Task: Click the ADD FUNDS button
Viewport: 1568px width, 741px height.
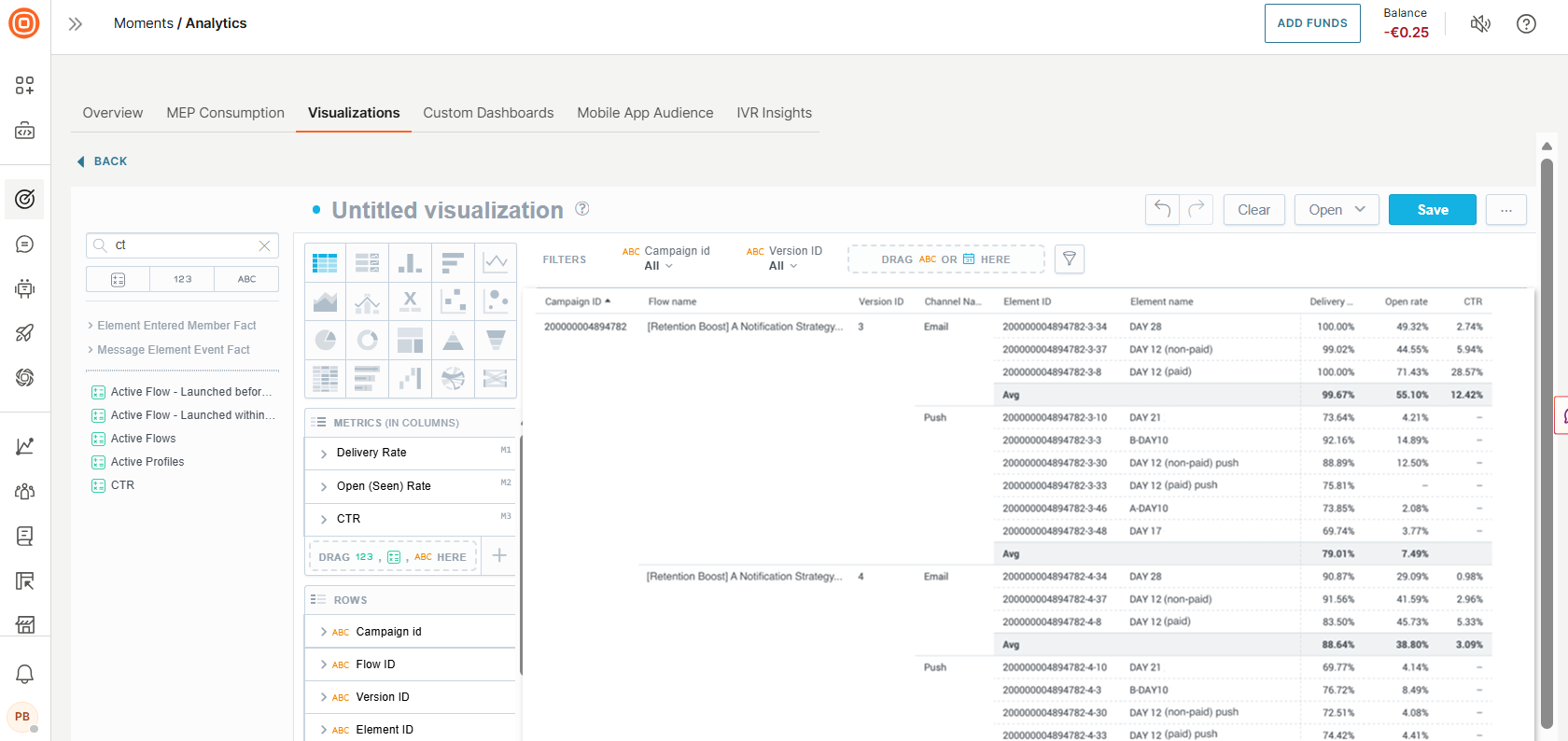Action: click(x=1312, y=23)
